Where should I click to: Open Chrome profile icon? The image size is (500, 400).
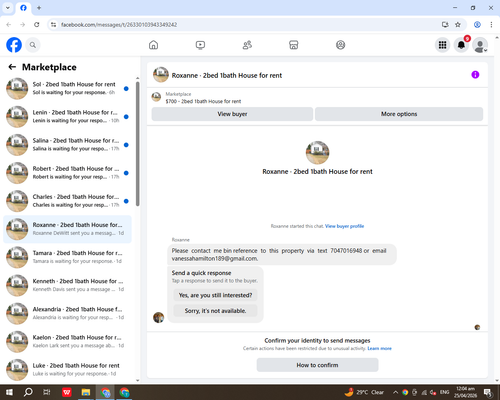(477, 25)
